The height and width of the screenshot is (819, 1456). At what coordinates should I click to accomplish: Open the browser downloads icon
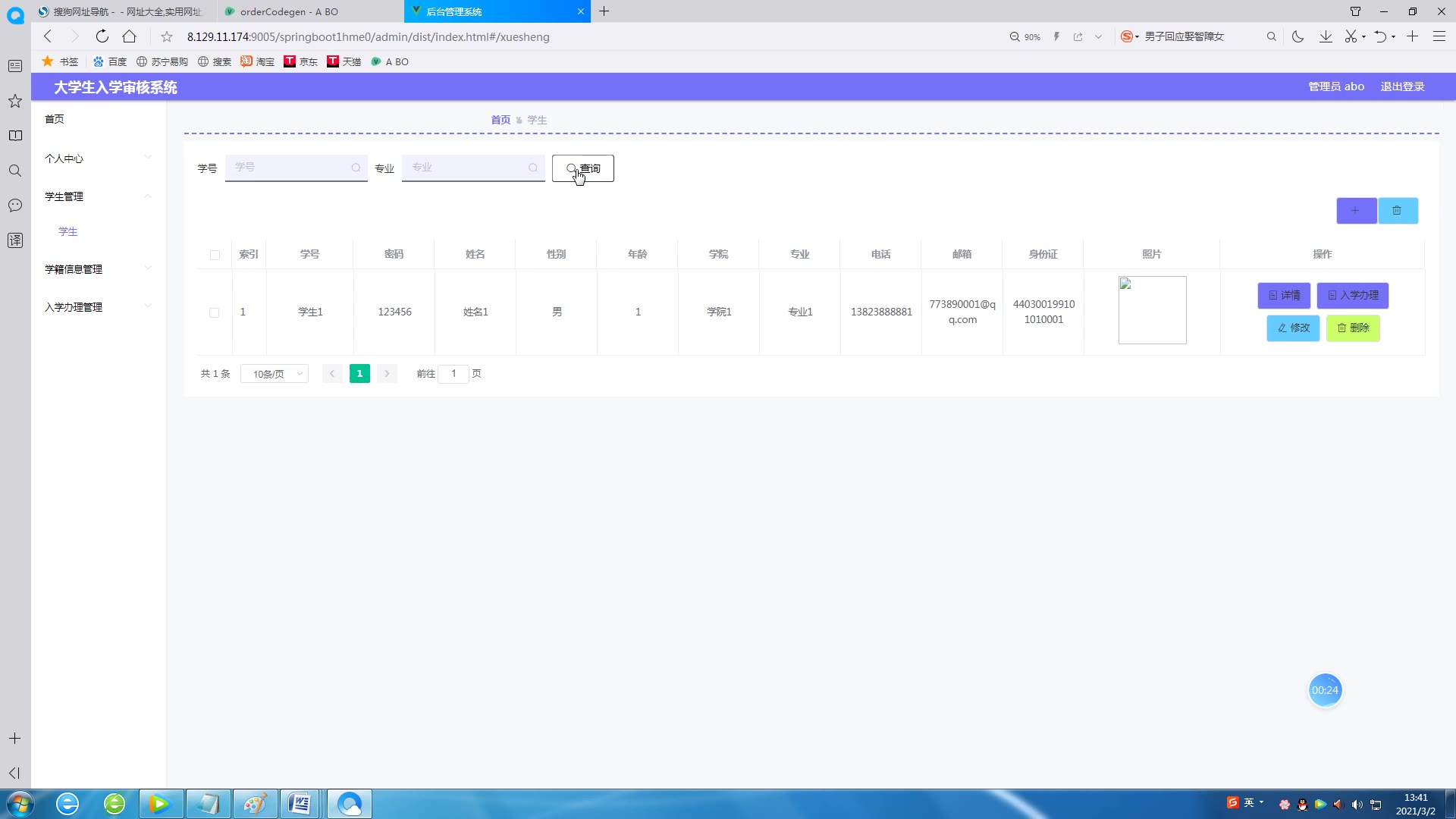coord(1326,36)
